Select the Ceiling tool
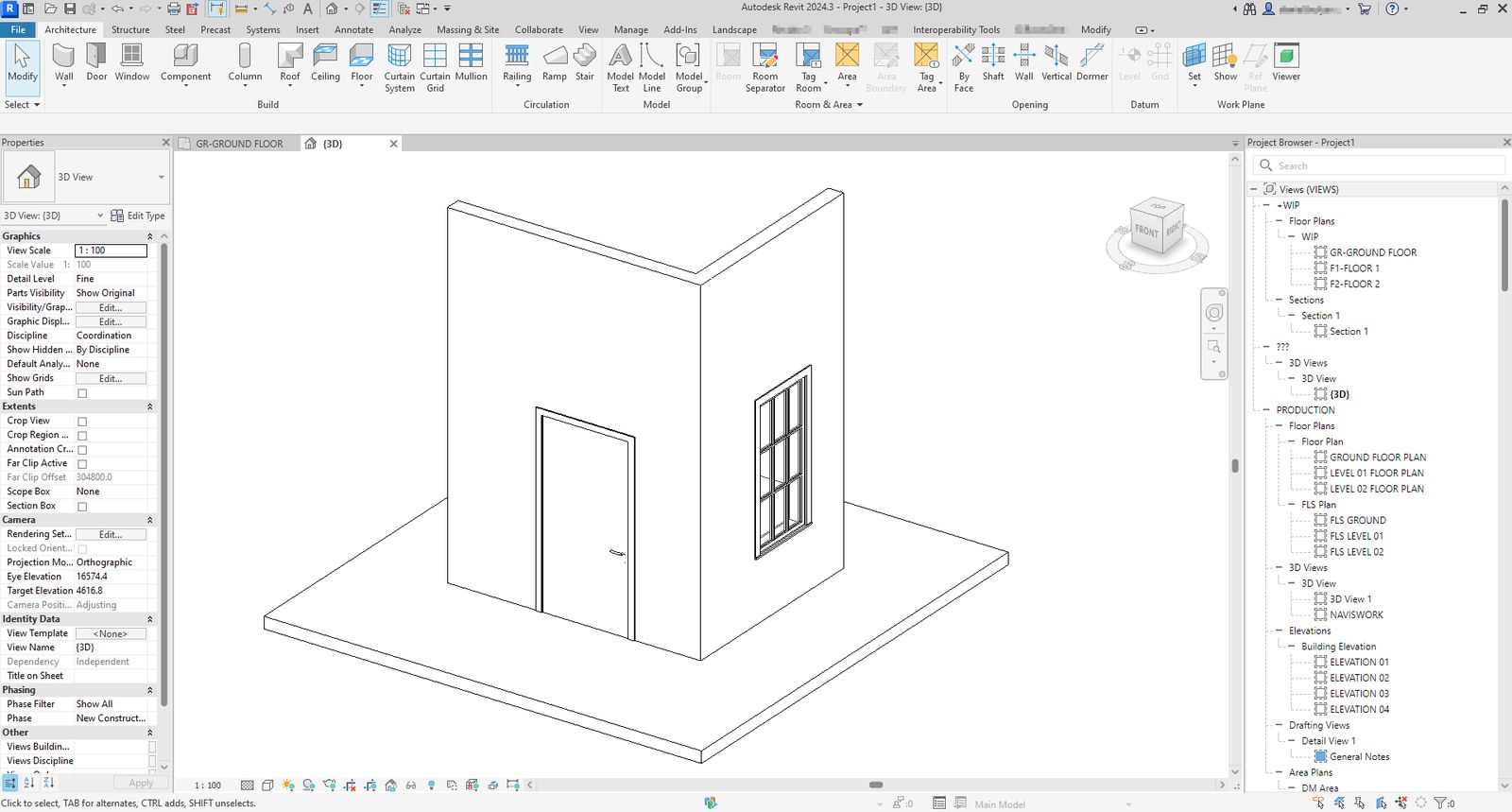 [325, 63]
